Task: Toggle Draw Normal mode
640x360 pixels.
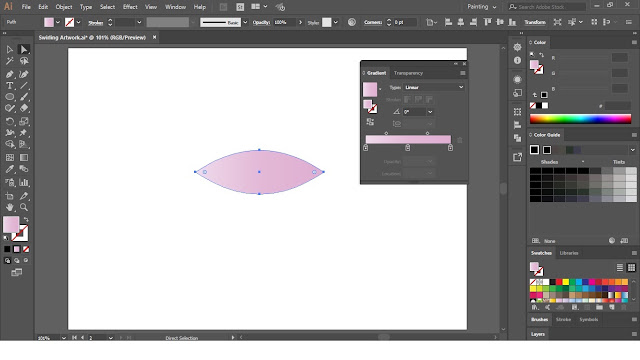Action: click(7, 260)
